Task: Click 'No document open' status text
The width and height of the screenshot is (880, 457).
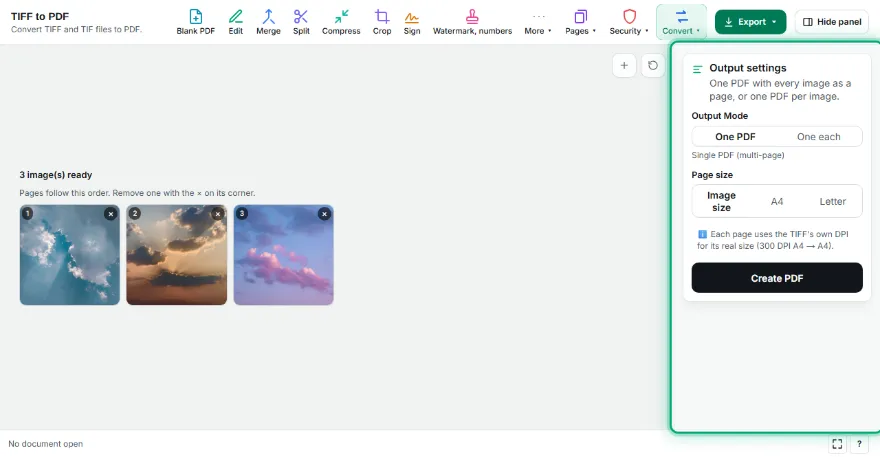Action: point(45,444)
